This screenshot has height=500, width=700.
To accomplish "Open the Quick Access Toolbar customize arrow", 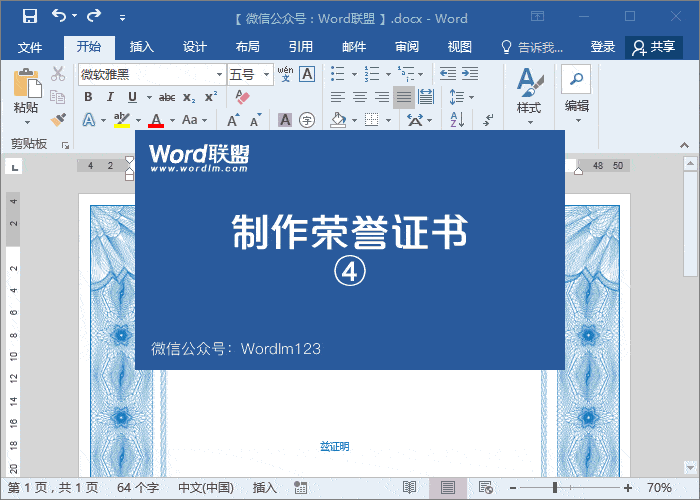I will click(122, 18).
